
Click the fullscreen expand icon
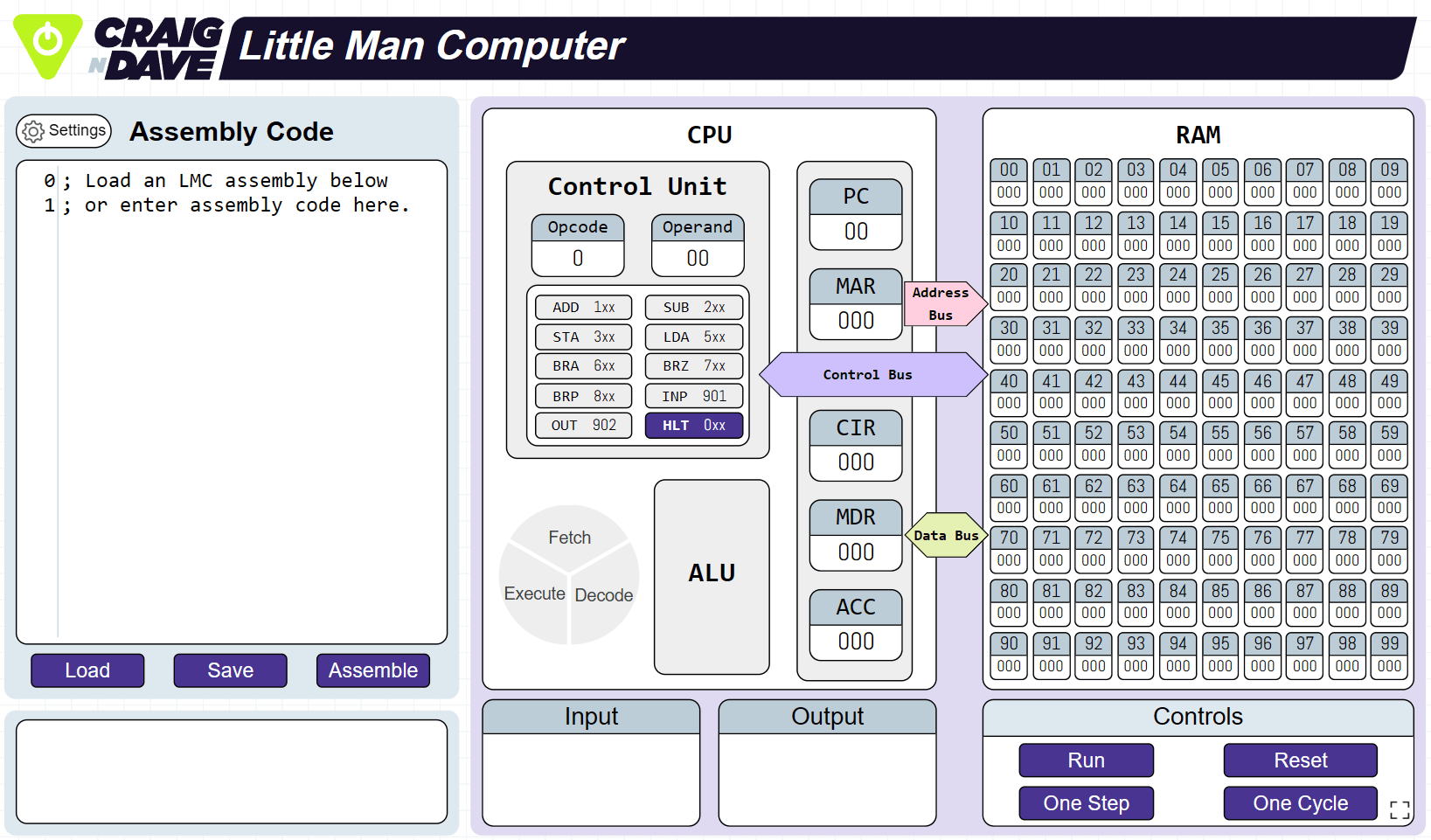(1399, 809)
